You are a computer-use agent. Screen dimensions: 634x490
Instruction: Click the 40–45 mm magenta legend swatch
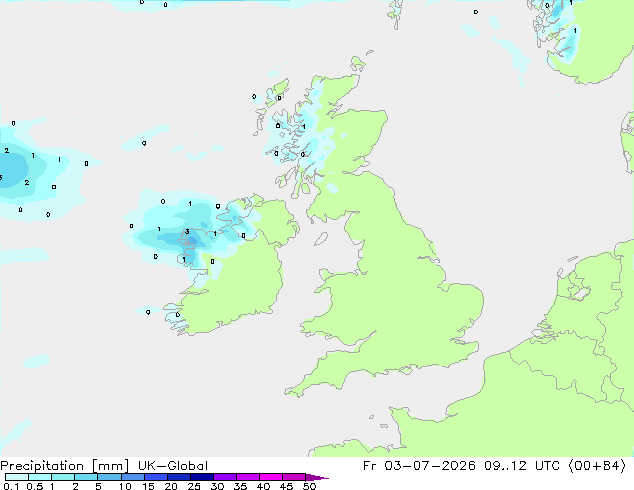271,477
